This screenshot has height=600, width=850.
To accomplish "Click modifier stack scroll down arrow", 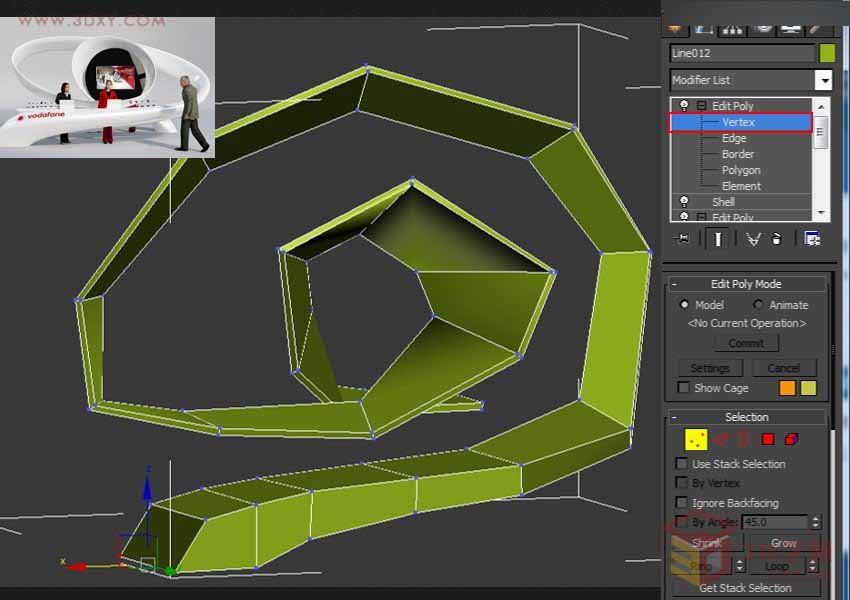I will [820, 212].
